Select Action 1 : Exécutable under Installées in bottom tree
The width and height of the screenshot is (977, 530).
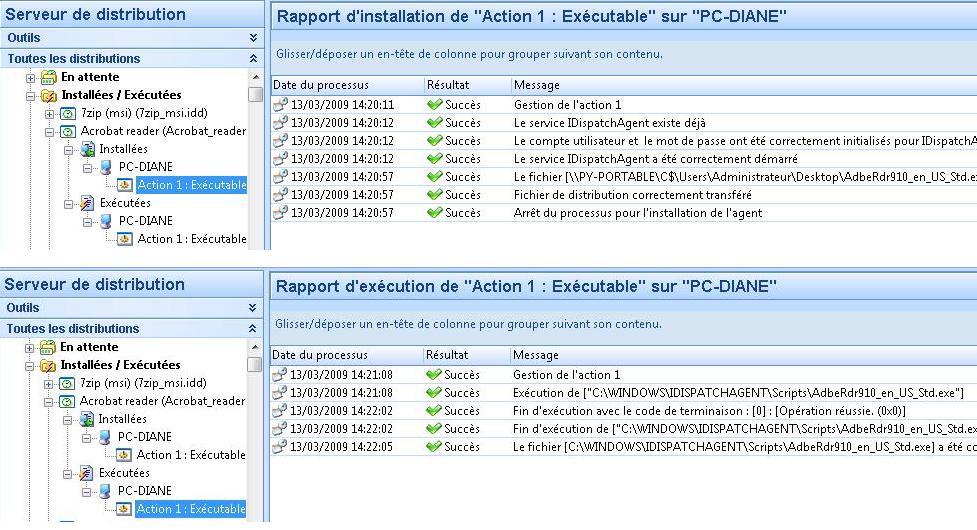191,455
